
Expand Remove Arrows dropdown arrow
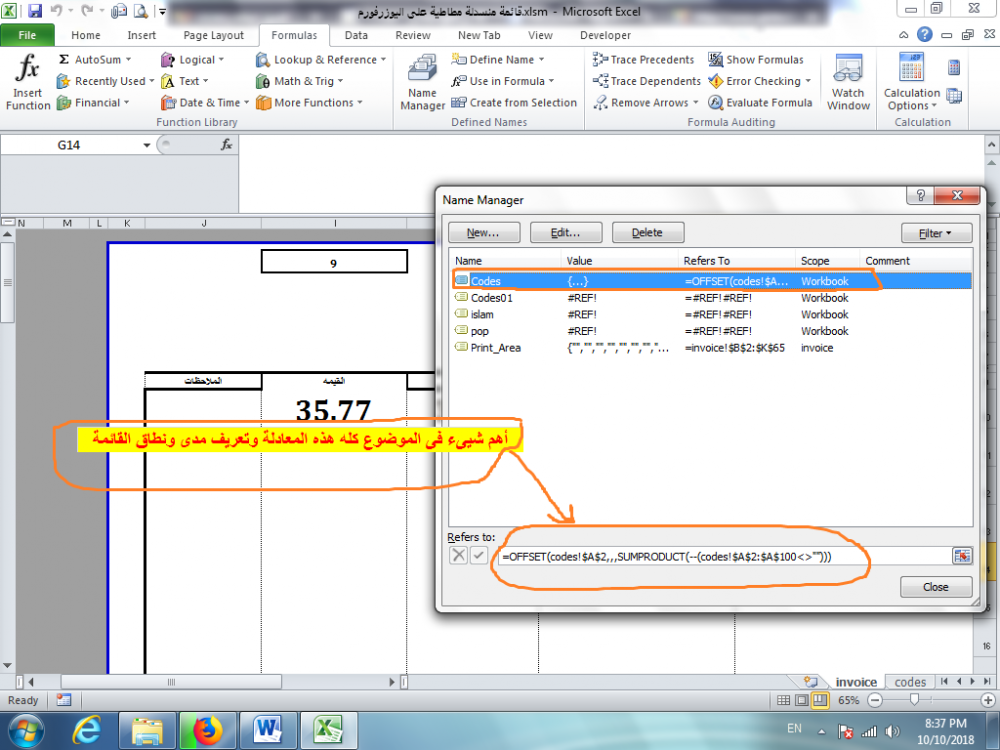(x=696, y=103)
